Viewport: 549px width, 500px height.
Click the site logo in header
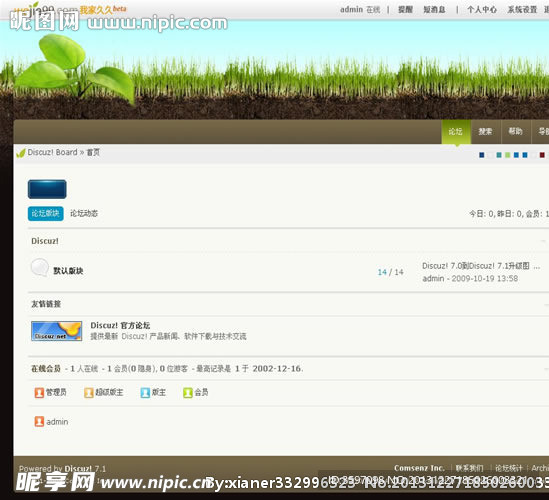click(x=70, y=9)
